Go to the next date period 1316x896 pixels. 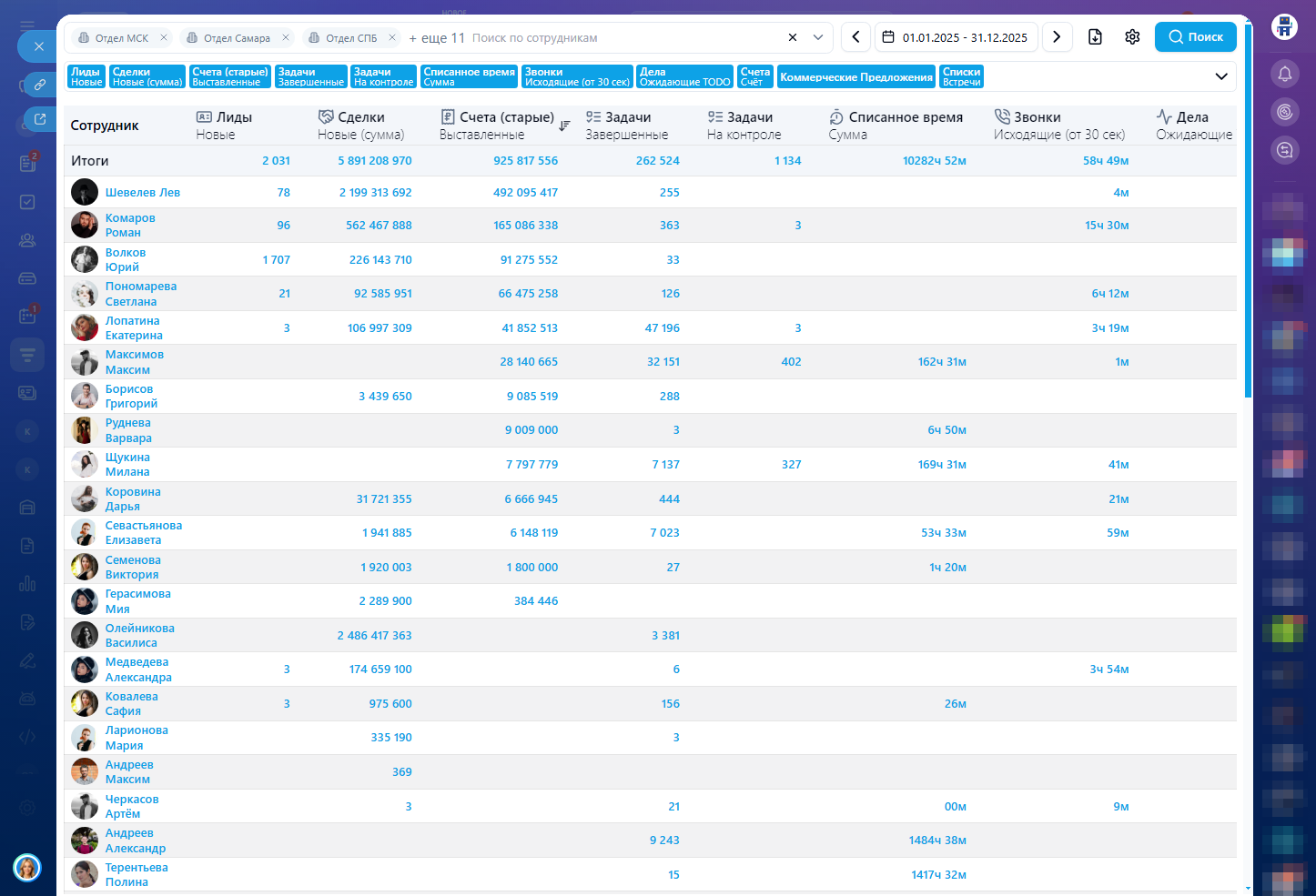pos(1057,37)
